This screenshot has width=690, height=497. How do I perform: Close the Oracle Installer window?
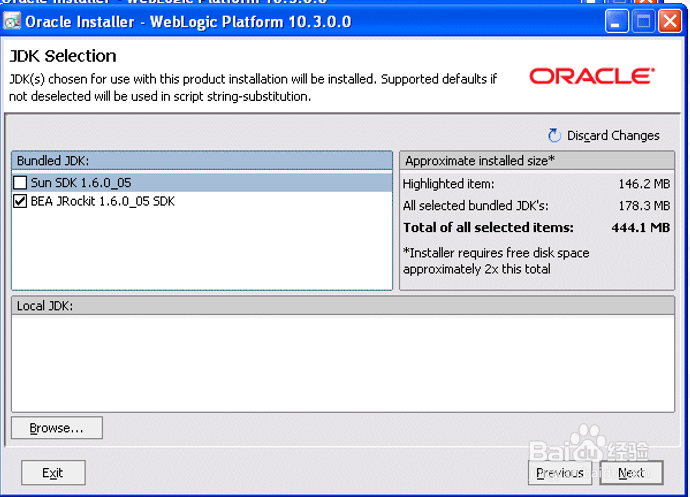(670, 22)
